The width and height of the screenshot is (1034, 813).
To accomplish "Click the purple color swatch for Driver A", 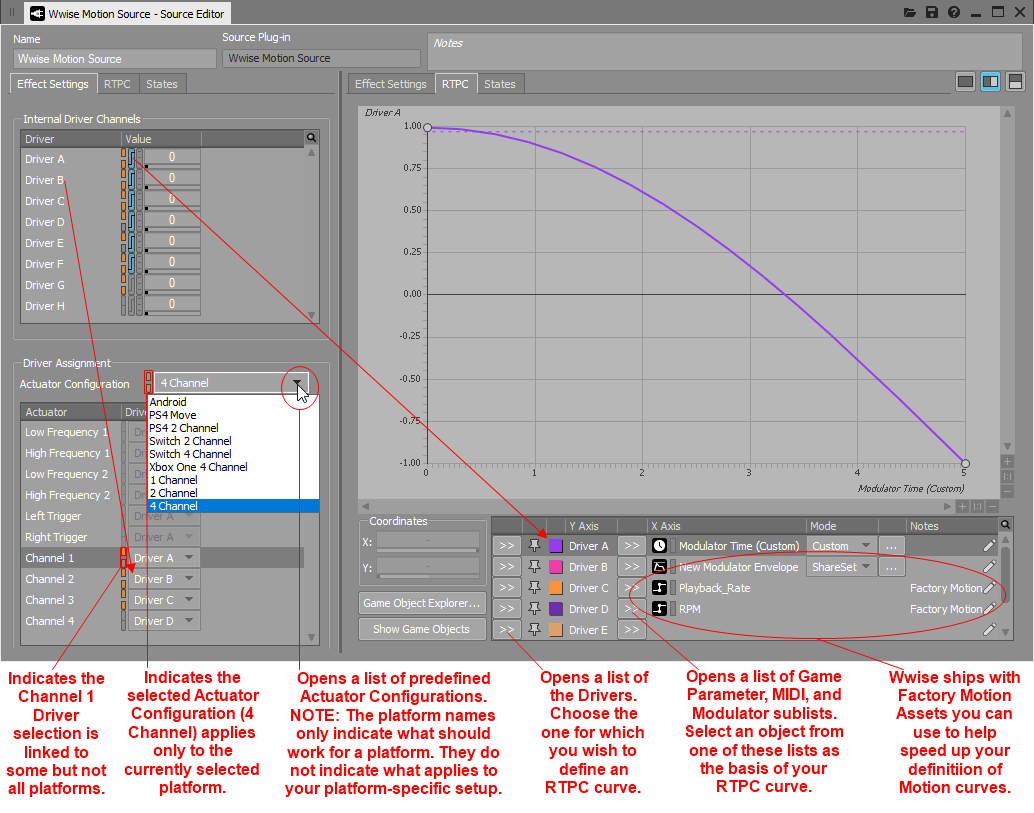I will pos(556,546).
